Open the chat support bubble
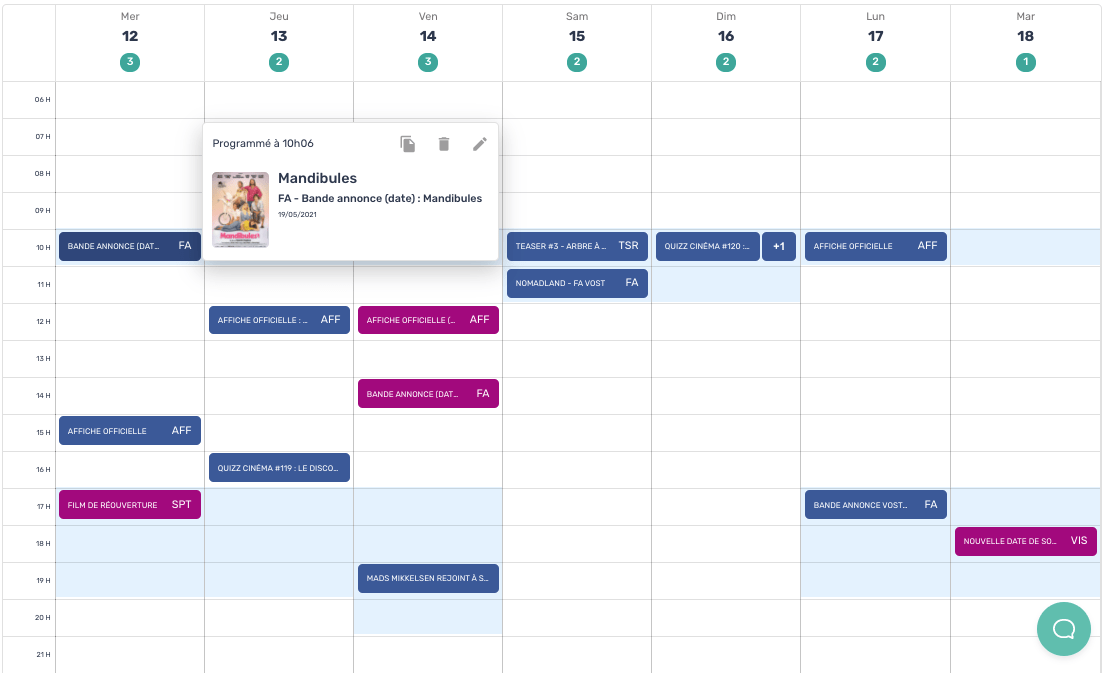The width and height of the screenshot is (1106, 673). click(x=1064, y=629)
